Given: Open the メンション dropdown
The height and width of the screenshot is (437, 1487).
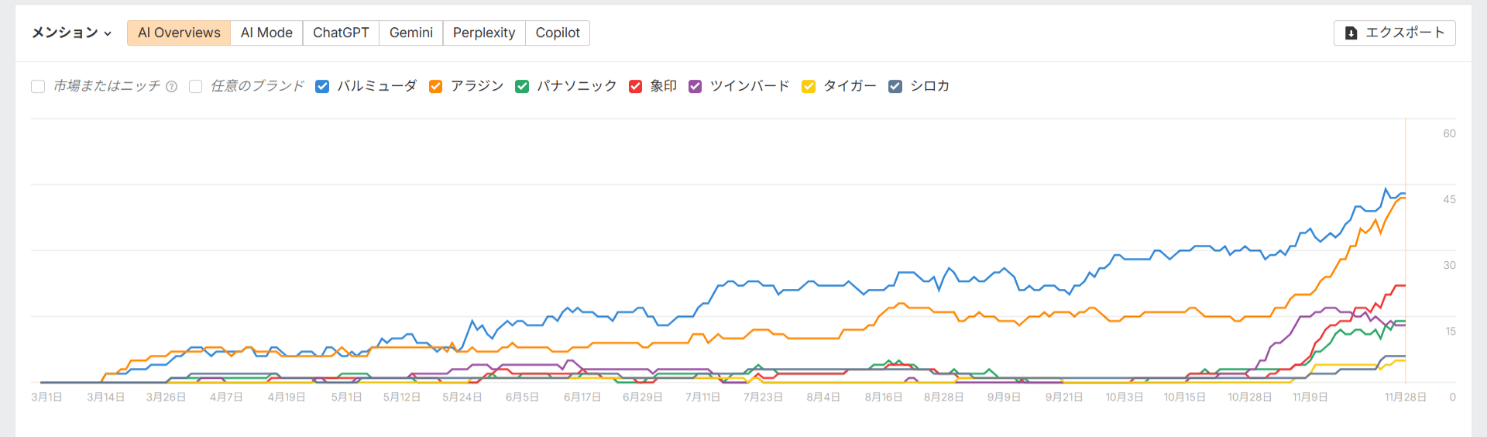Looking at the screenshot, I should click(x=72, y=33).
